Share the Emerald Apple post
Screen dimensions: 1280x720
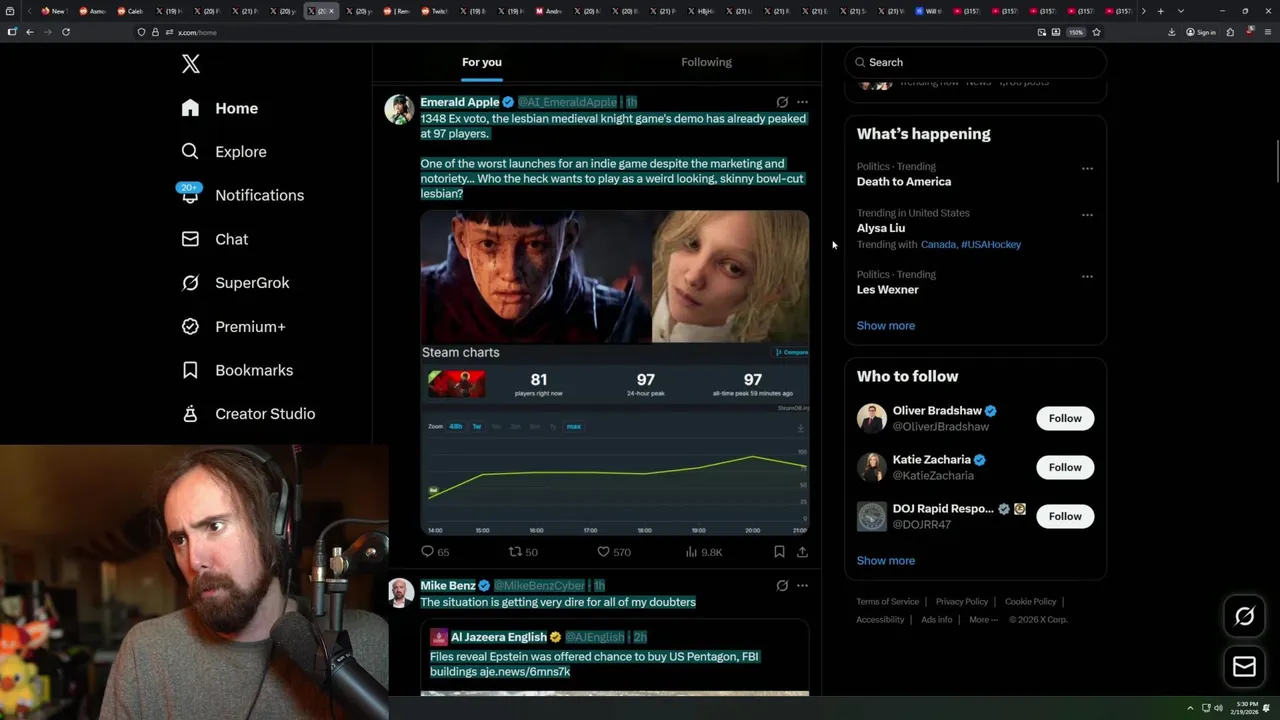pos(802,552)
